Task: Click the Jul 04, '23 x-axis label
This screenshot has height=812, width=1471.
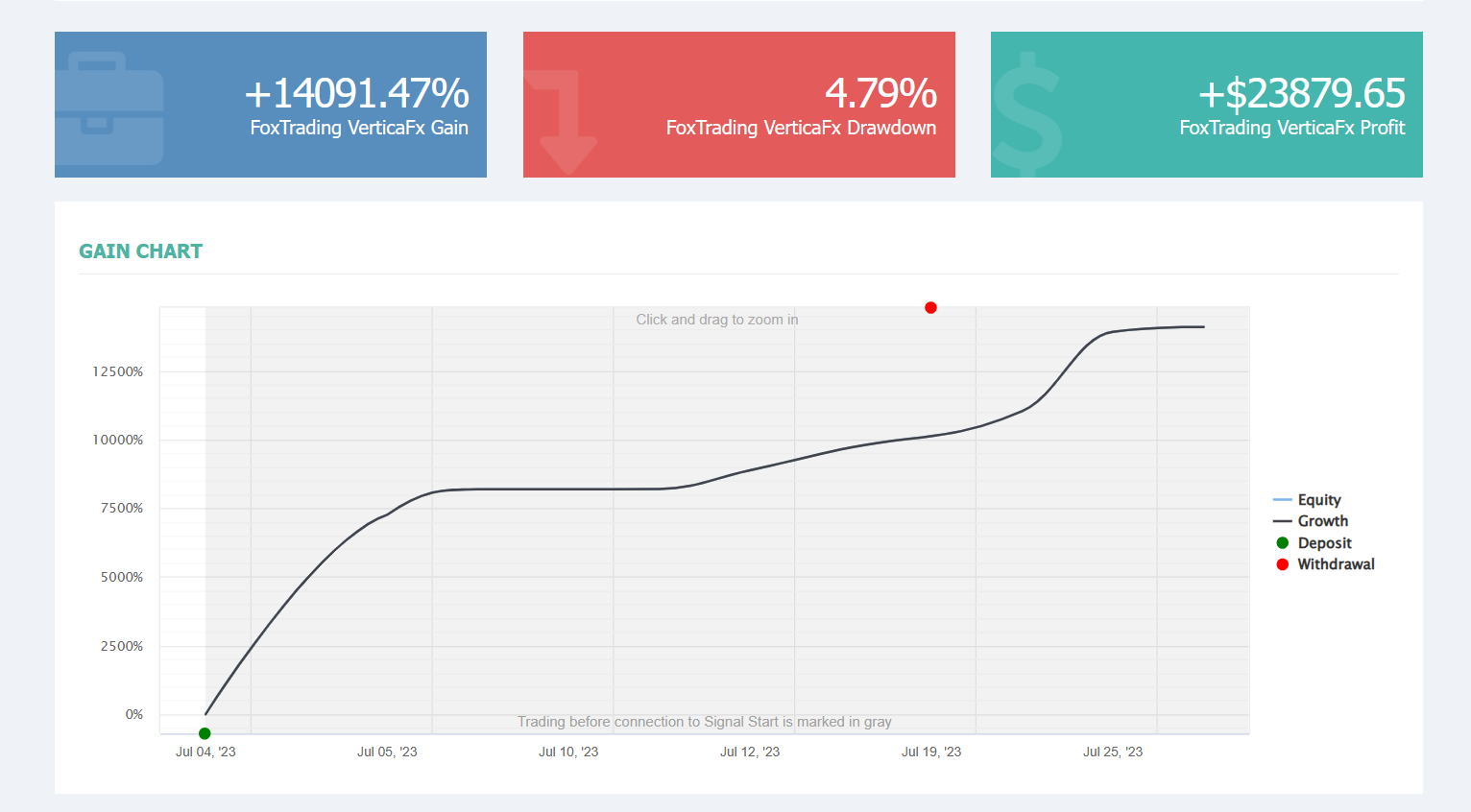Action: 205,752
